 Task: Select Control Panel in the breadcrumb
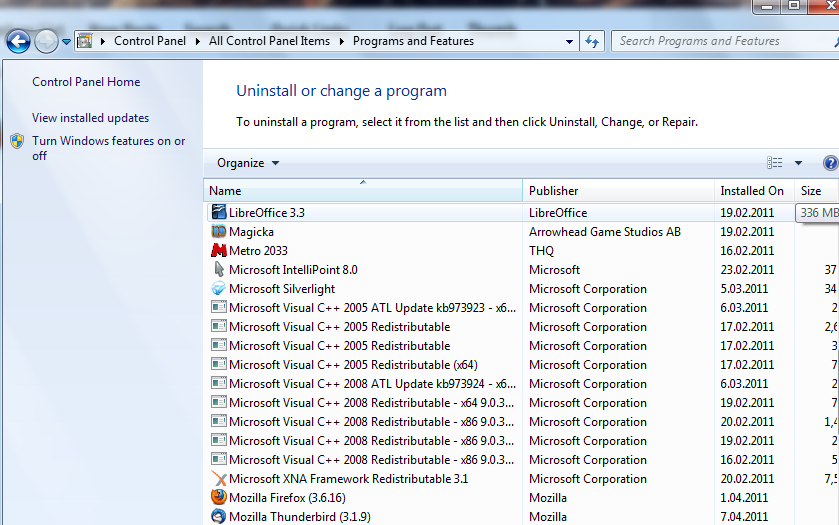(150, 41)
